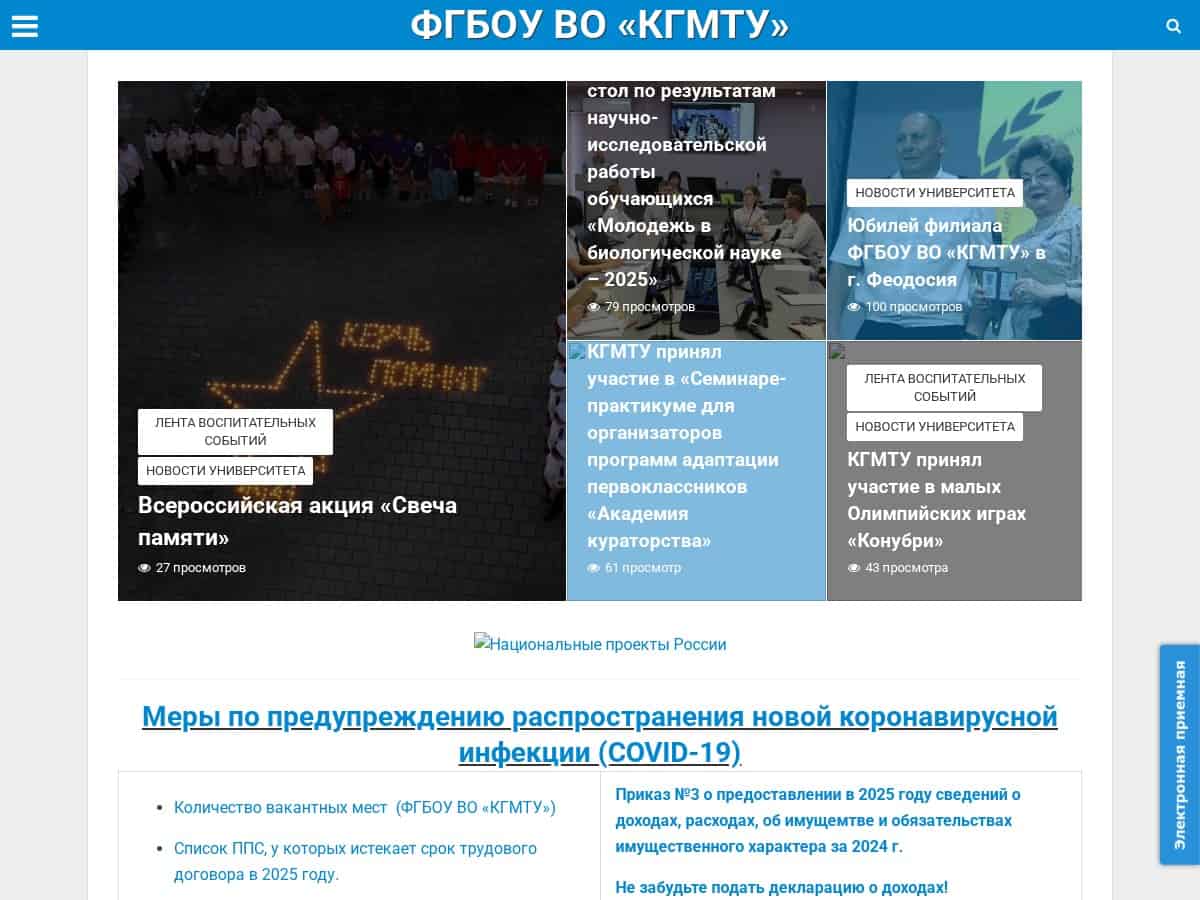Viewport: 1200px width, 900px height.
Task: Click the Национальные проекты России image link
Action: pos(600,644)
